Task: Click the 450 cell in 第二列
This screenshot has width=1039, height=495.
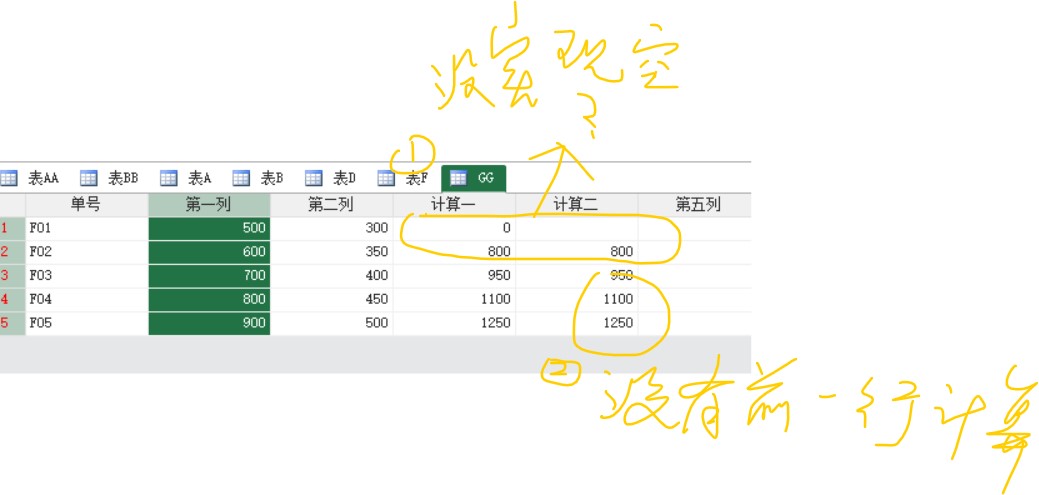Action: click(331, 300)
